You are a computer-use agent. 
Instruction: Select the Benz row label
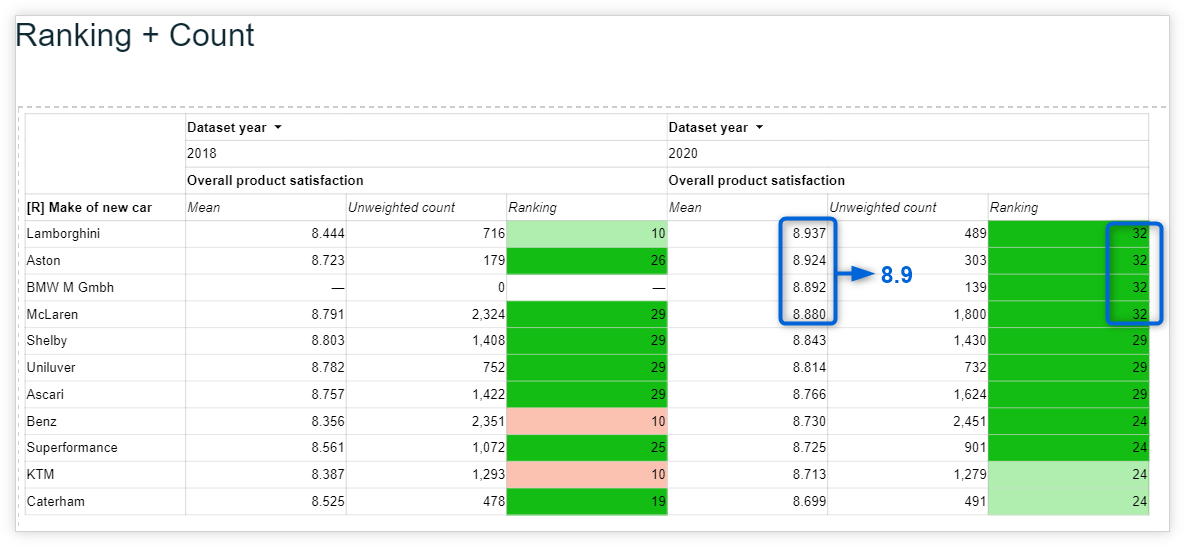[42, 422]
